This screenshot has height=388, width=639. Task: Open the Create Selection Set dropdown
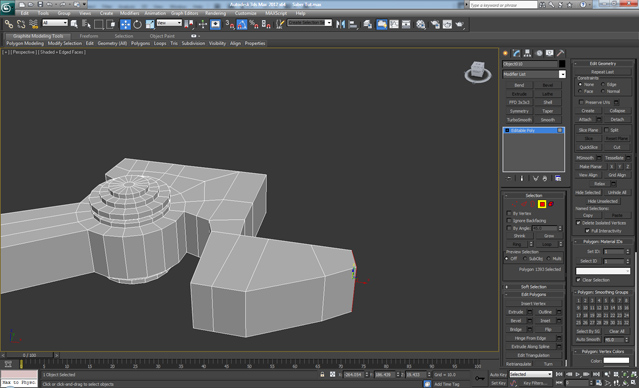[310, 23]
